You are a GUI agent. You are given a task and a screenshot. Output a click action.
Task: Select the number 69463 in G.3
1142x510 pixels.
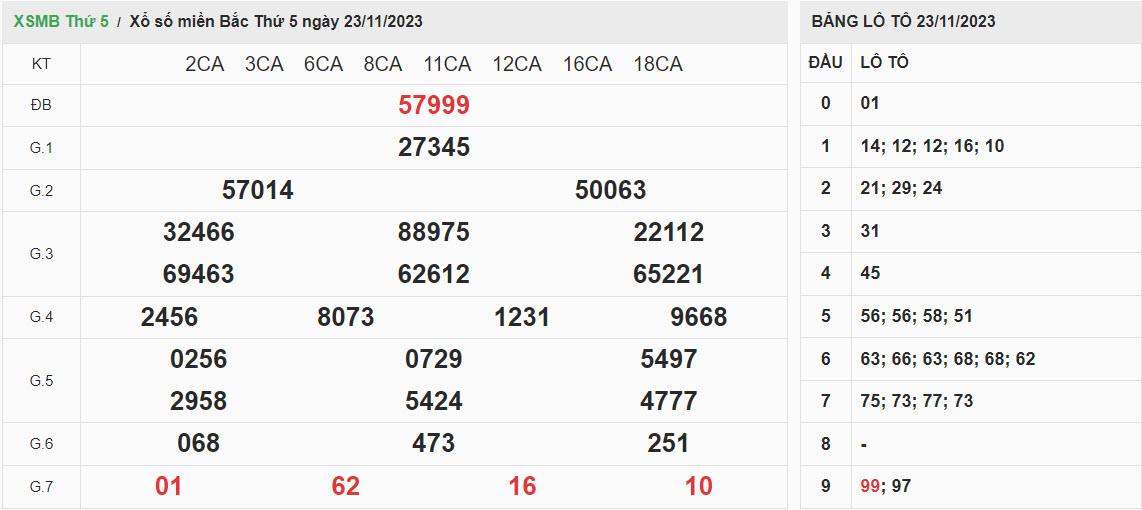point(199,274)
